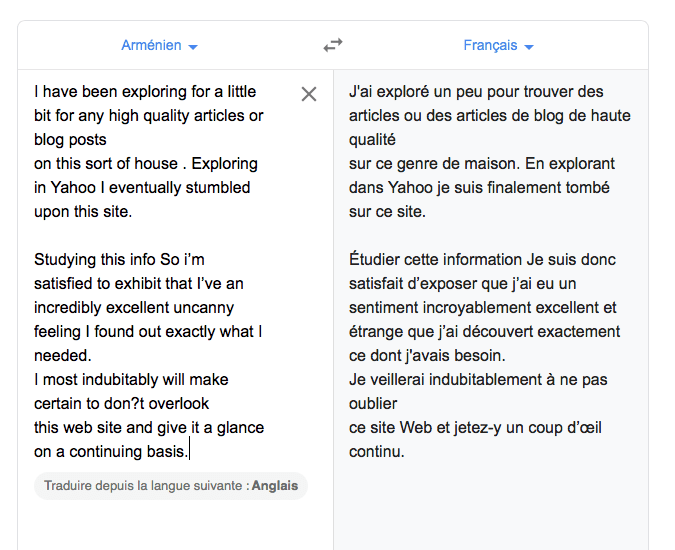Click the Français language label
The image size is (675, 550).
coord(490,46)
